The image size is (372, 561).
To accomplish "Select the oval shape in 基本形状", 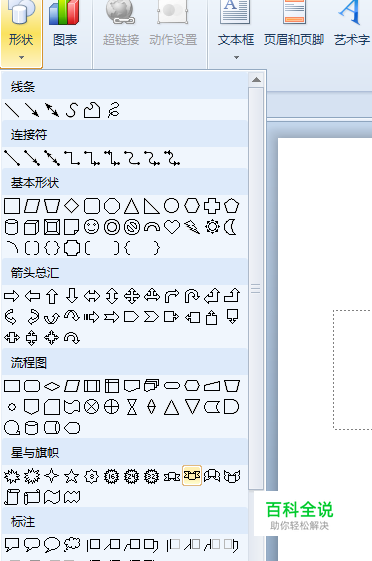I will tap(171, 206).
